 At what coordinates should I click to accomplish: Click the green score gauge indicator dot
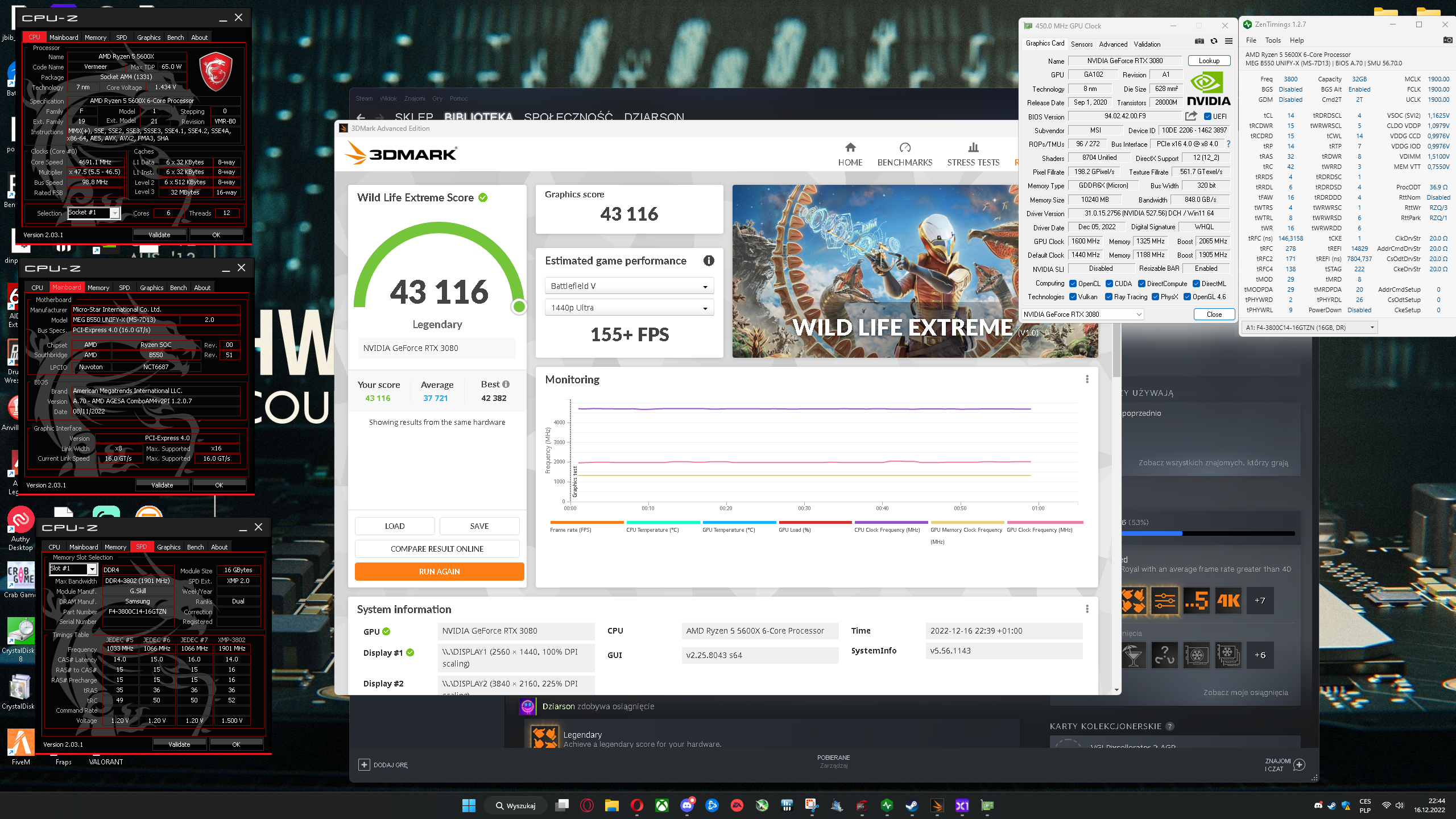pos(519,307)
